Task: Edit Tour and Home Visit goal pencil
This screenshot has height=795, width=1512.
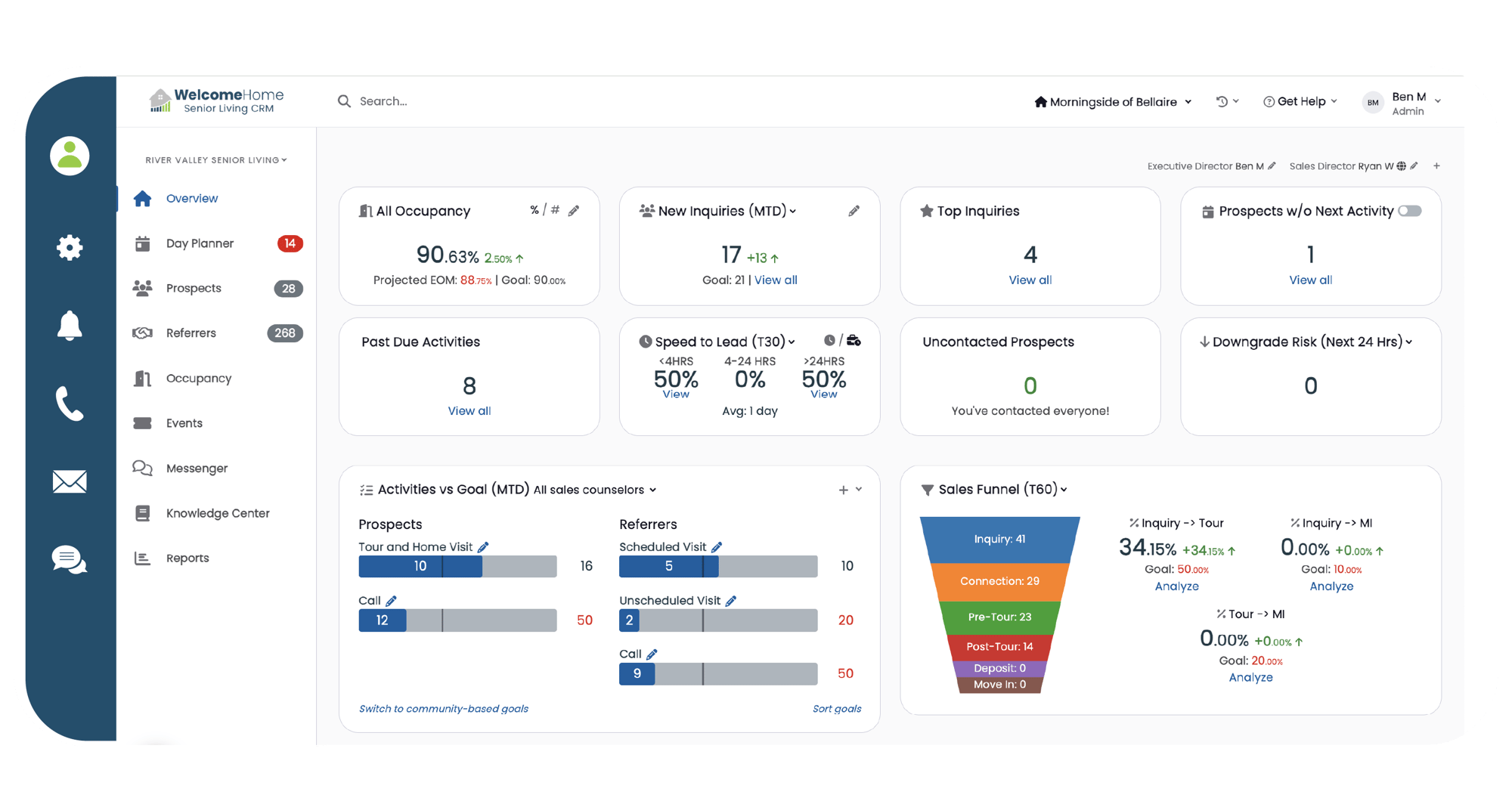Action: (x=483, y=547)
